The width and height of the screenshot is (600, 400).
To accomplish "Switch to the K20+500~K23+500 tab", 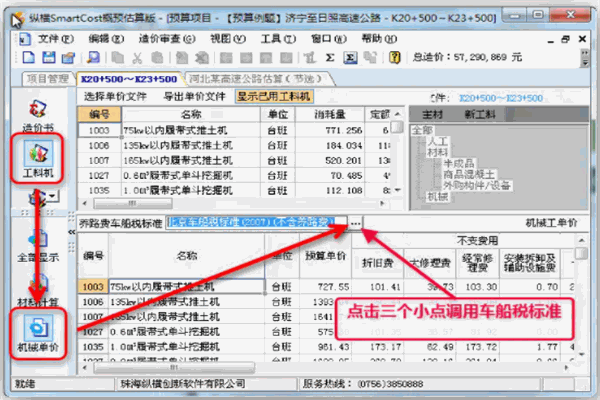I will 129,79.
